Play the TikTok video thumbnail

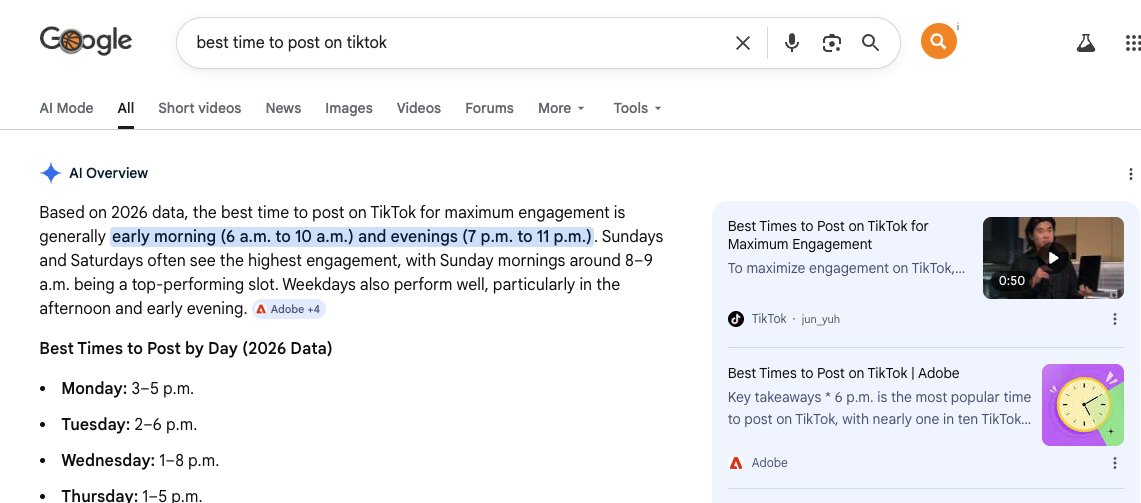click(x=1053, y=258)
